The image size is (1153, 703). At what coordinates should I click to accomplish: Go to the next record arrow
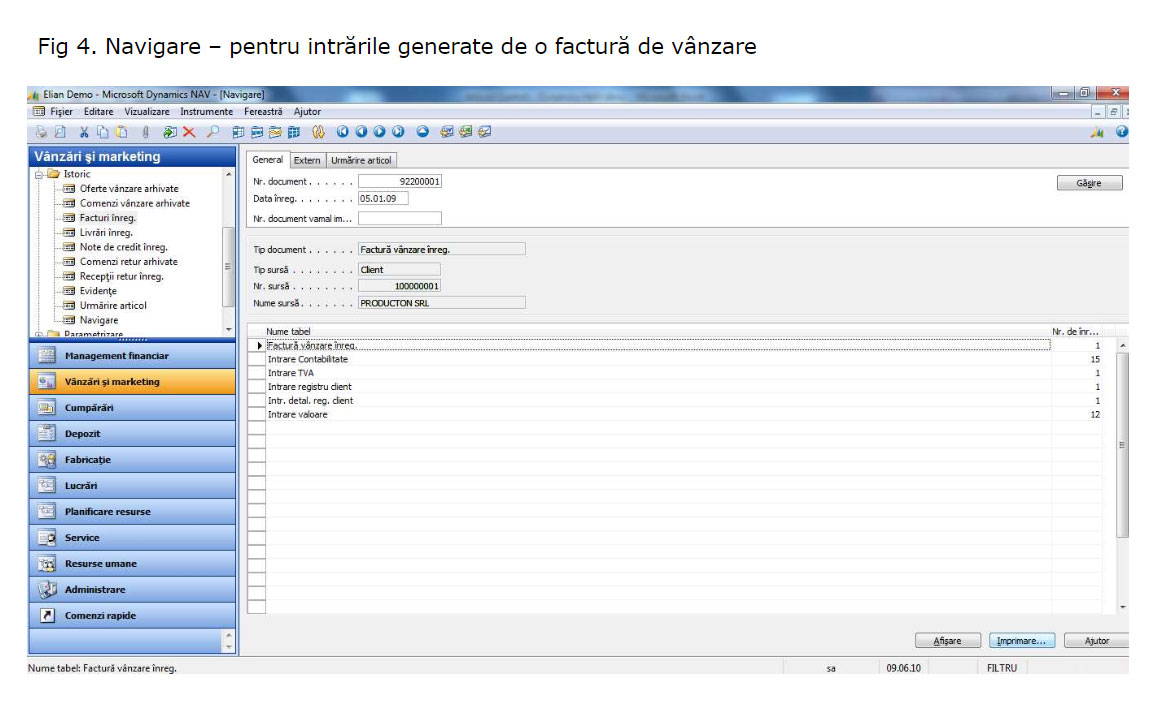point(379,132)
